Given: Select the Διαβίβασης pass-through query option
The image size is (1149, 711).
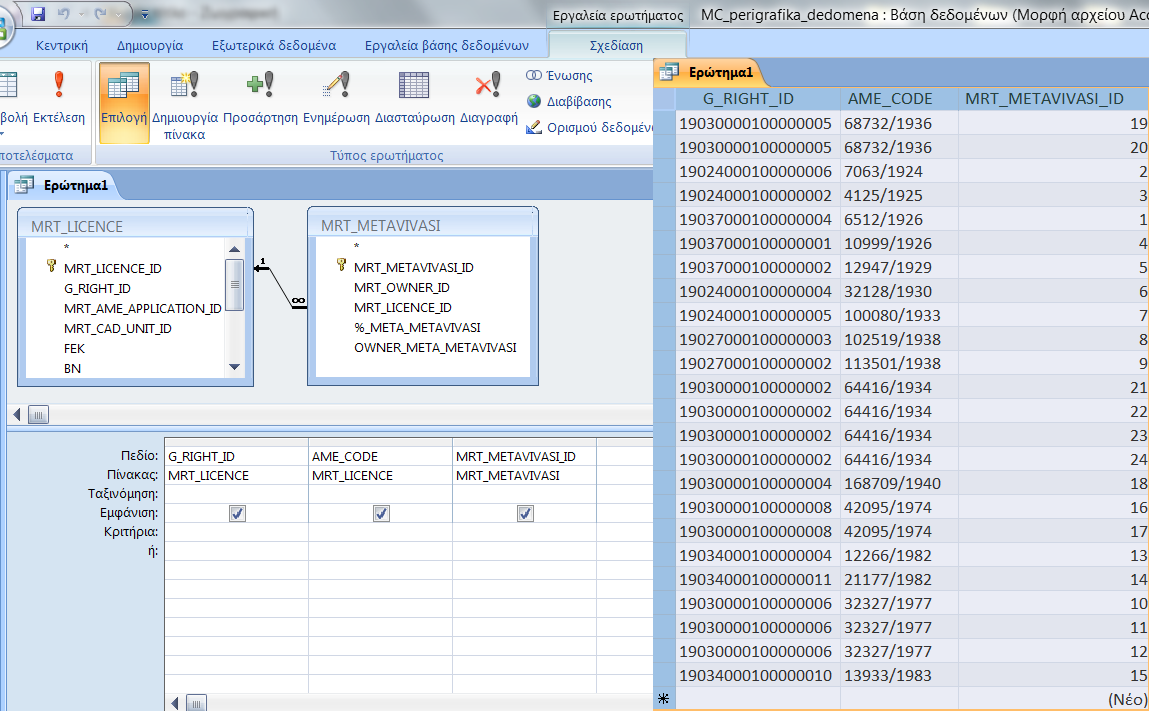Looking at the screenshot, I should pyautogui.click(x=569, y=101).
